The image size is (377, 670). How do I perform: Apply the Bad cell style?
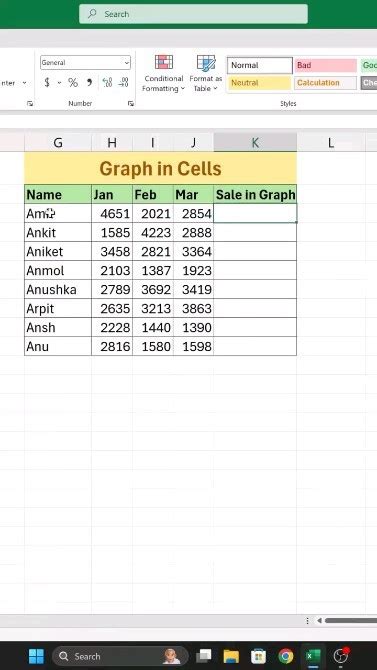coord(325,65)
